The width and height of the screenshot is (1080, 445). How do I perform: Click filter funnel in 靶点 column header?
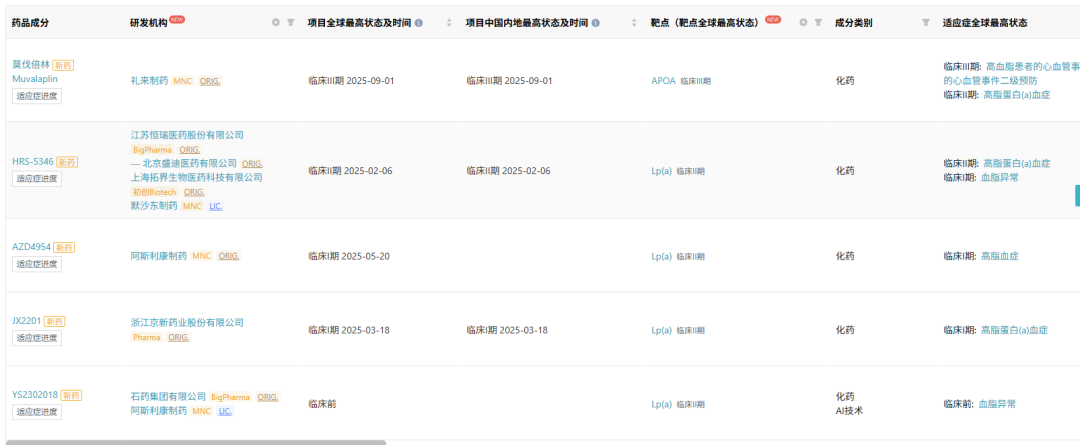click(818, 23)
